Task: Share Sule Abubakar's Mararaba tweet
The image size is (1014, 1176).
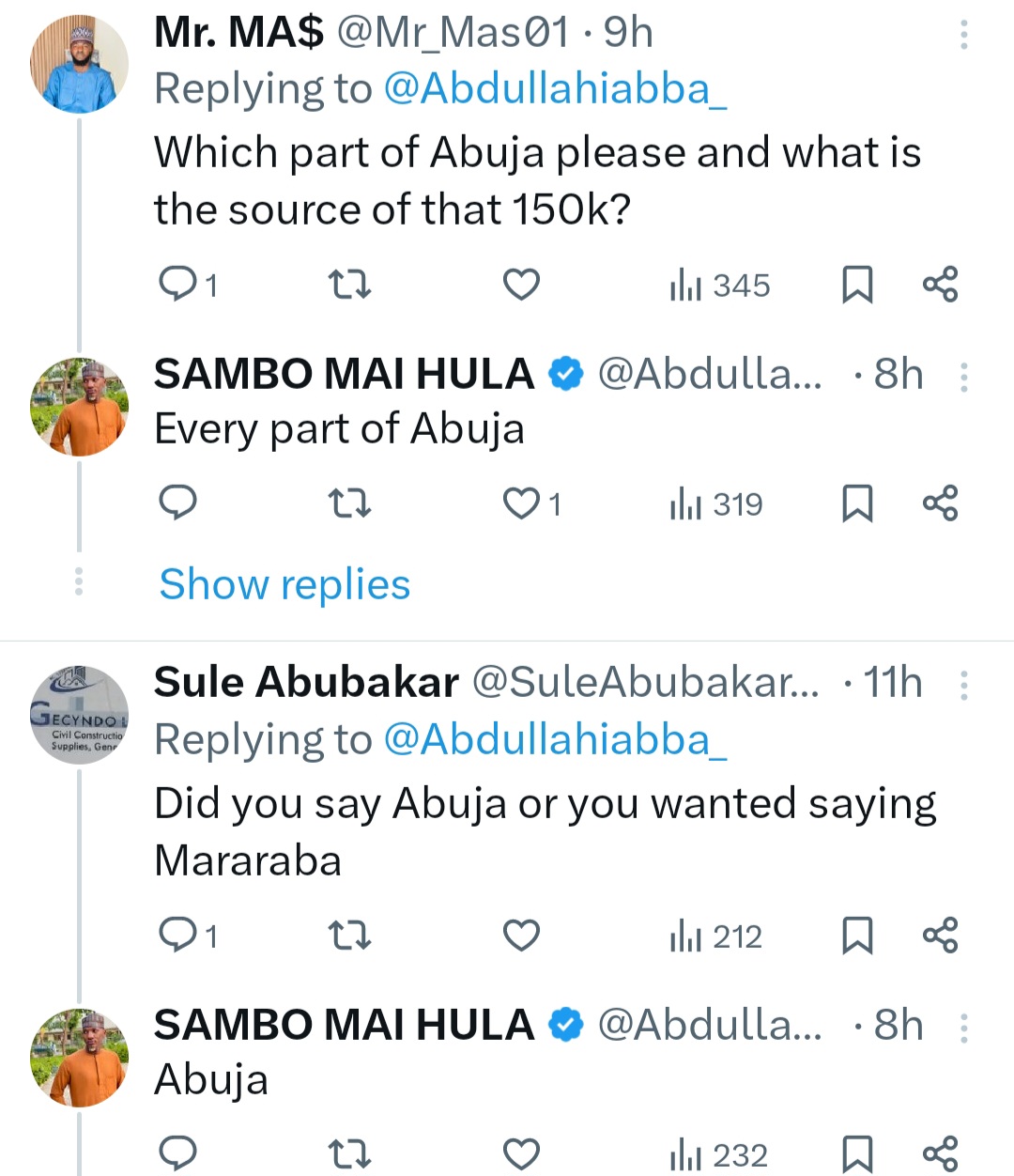Action: (940, 936)
